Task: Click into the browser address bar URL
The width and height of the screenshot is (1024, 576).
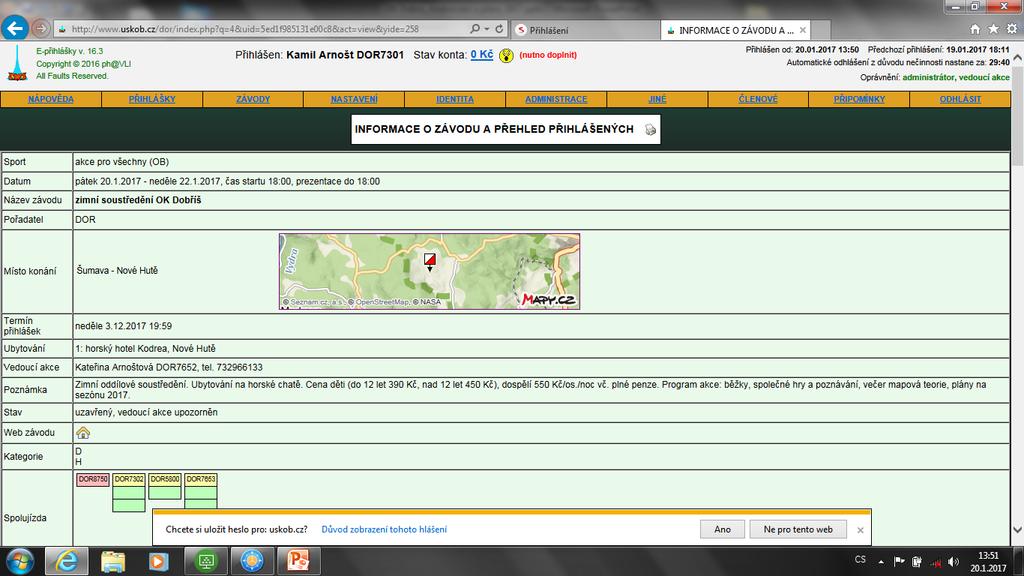Action: coord(245,29)
